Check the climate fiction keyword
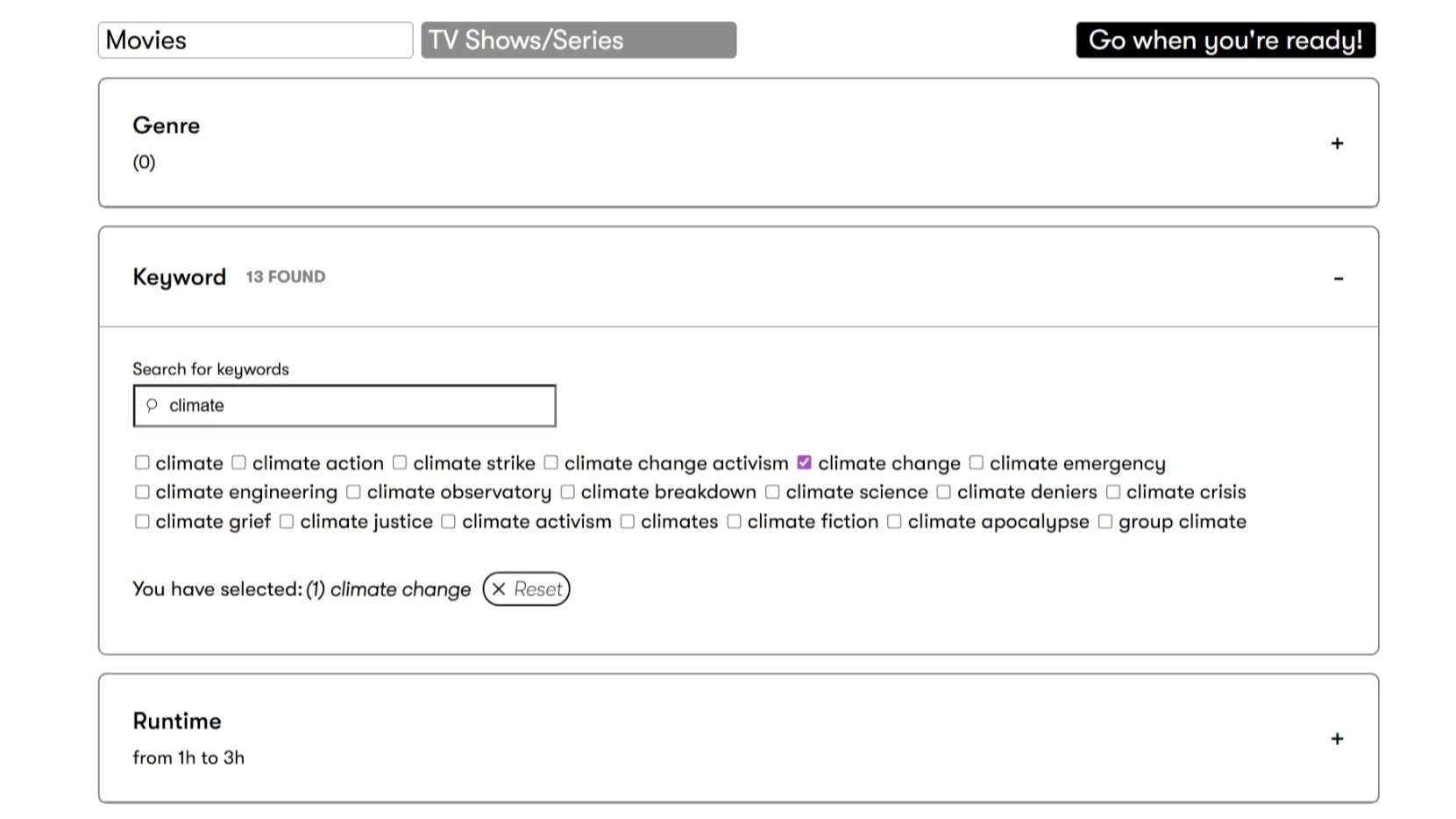Screen dimensions: 1456x819 735,521
